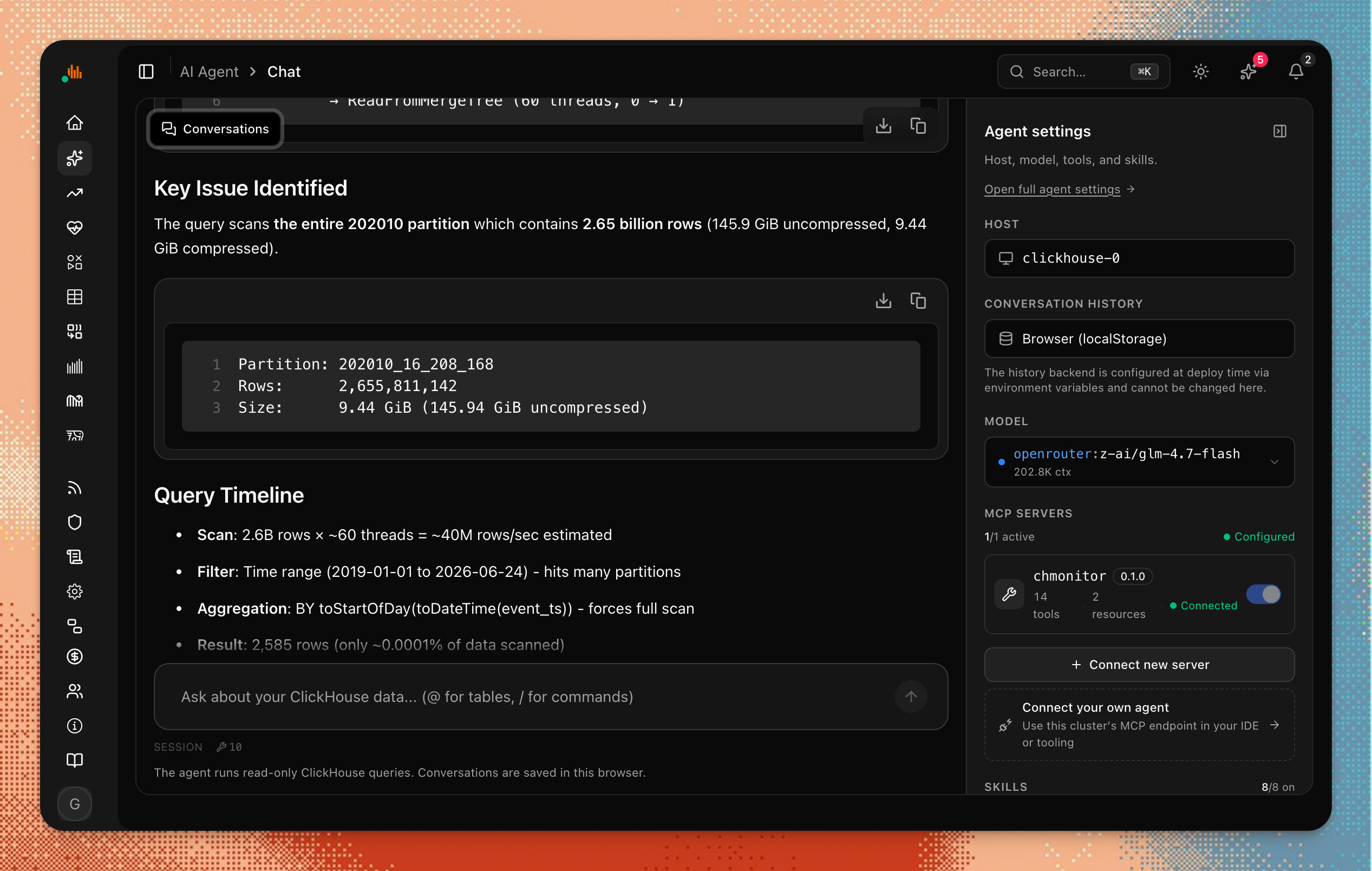Click the 'Partition: 202010_16_208_168' line
The image size is (1372, 871).
(x=366, y=364)
